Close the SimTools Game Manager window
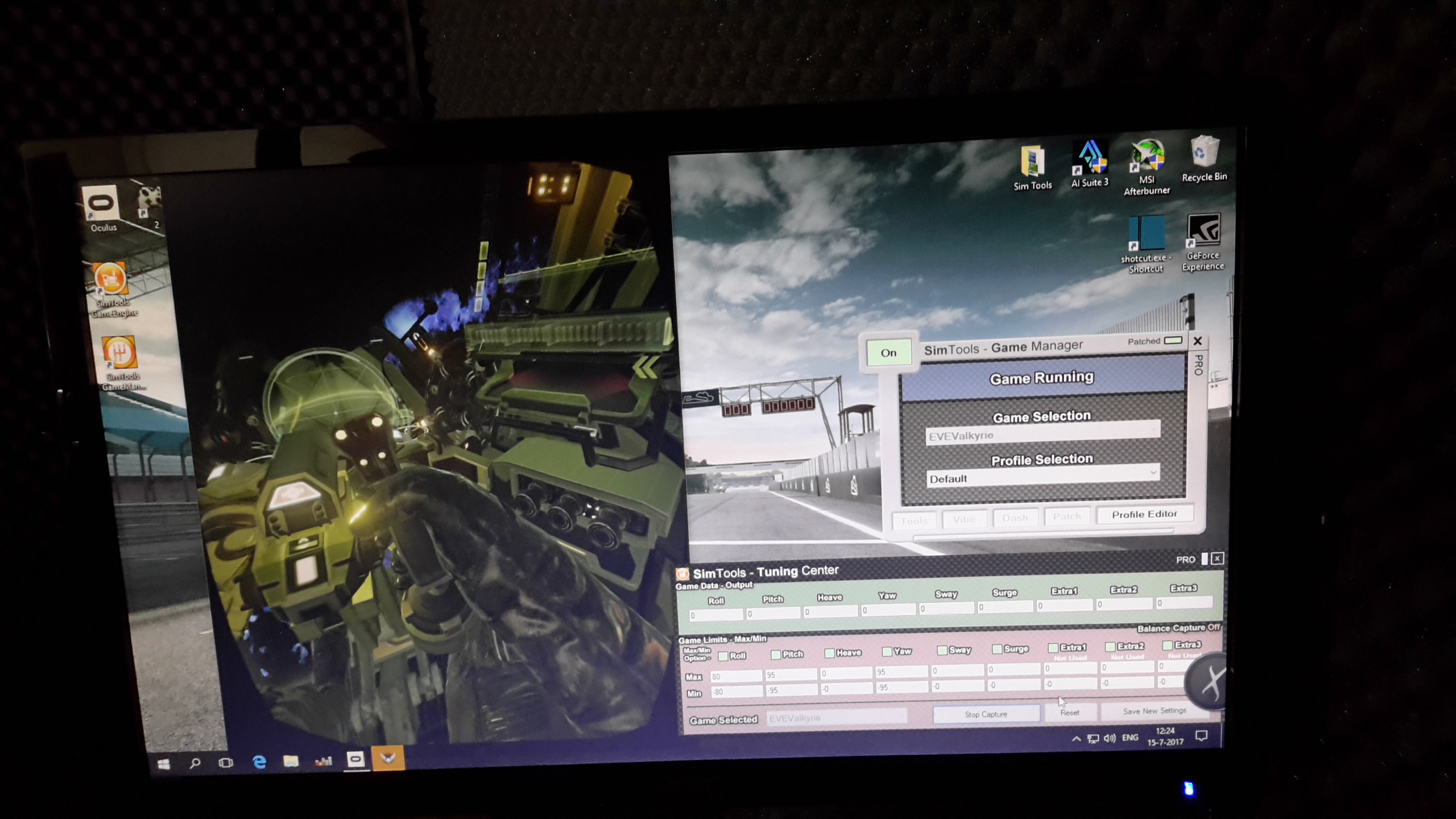 click(1197, 341)
